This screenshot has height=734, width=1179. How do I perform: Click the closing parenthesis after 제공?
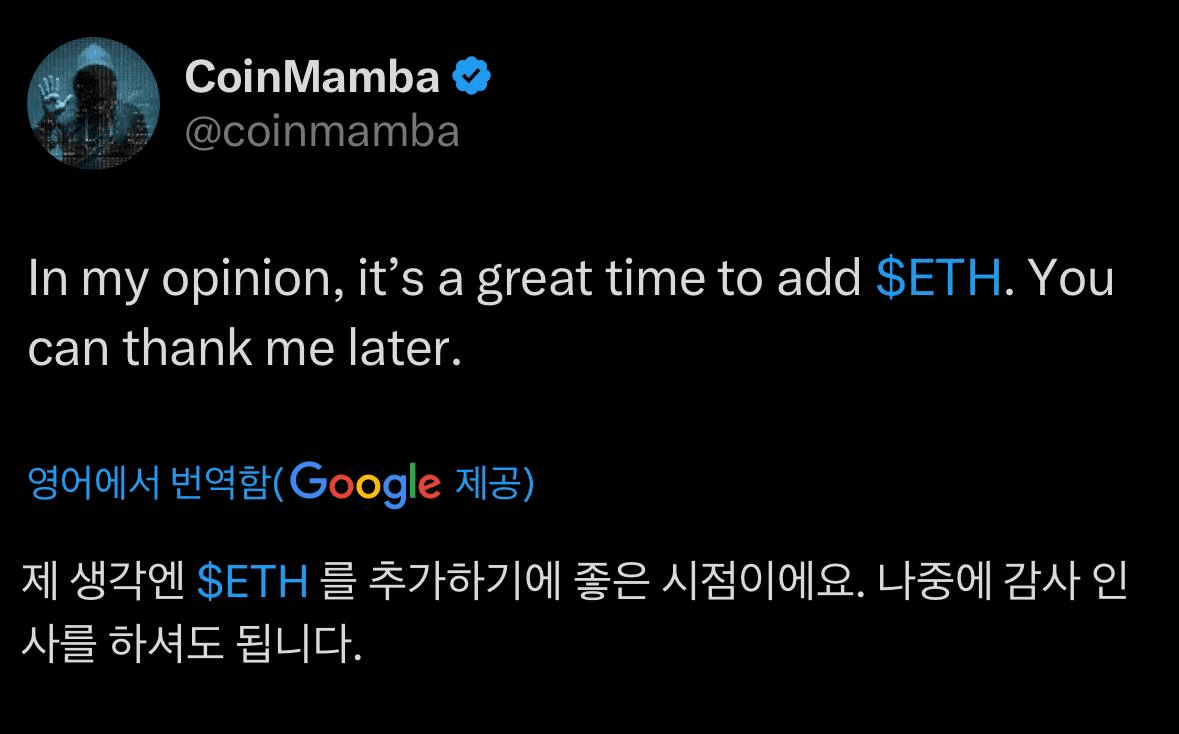coord(529,485)
